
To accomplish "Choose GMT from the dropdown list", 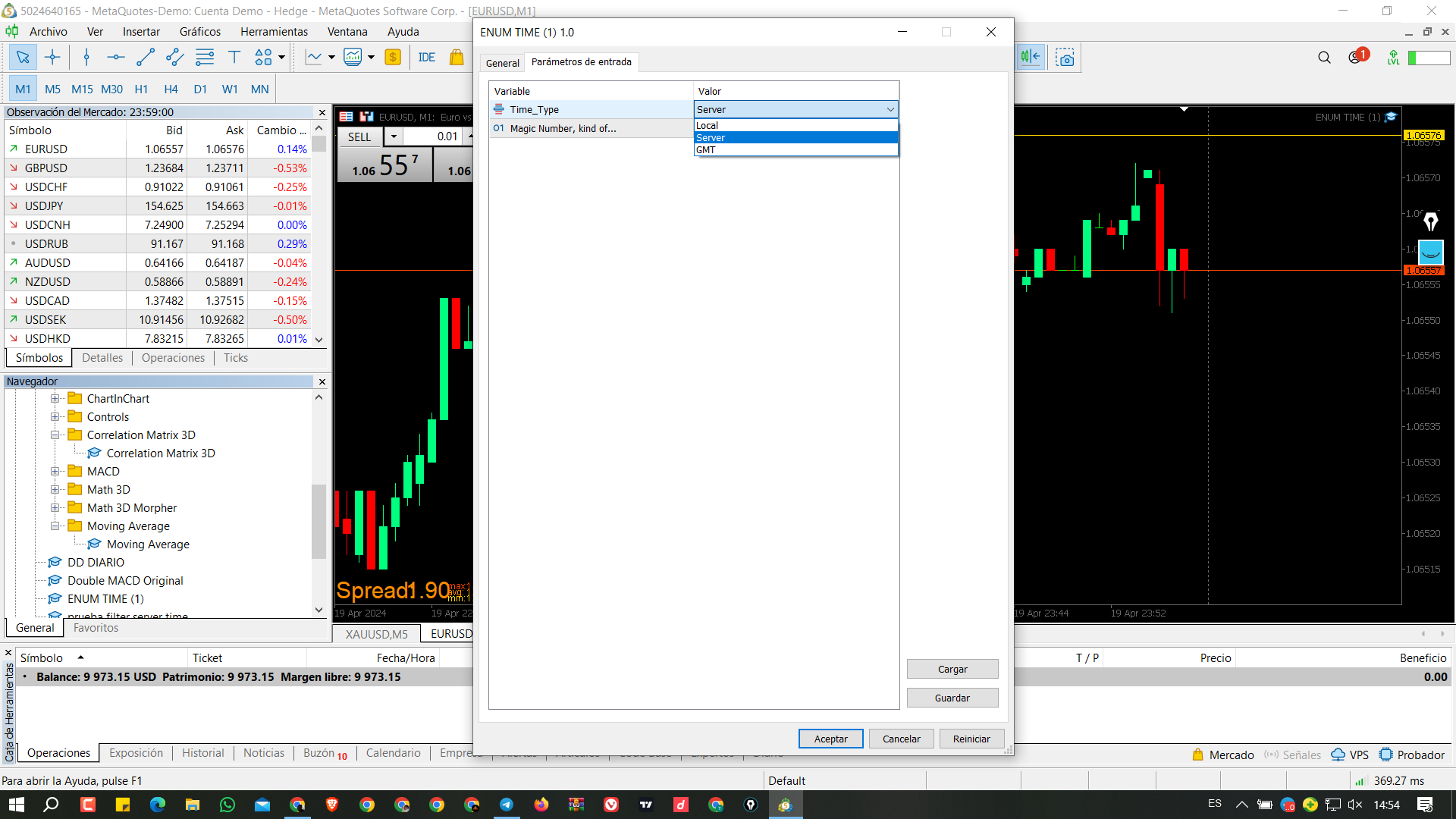I will click(795, 149).
